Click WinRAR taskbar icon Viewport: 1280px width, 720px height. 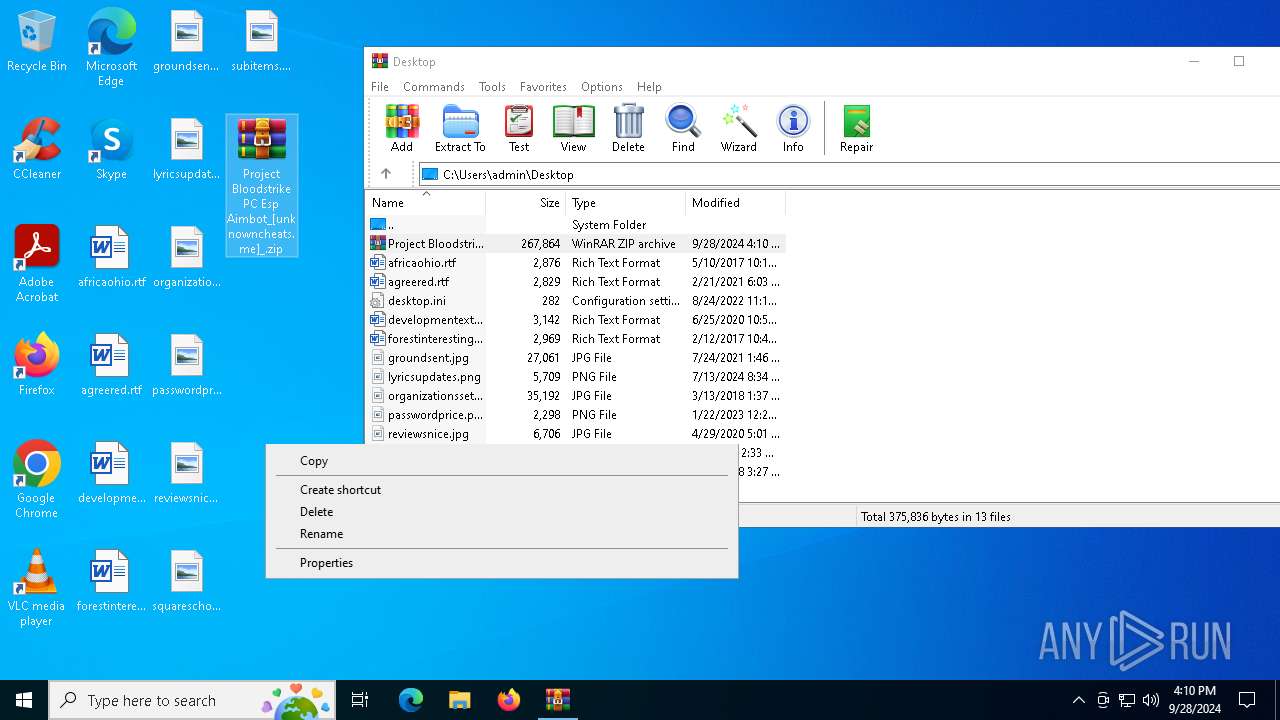coord(558,700)
